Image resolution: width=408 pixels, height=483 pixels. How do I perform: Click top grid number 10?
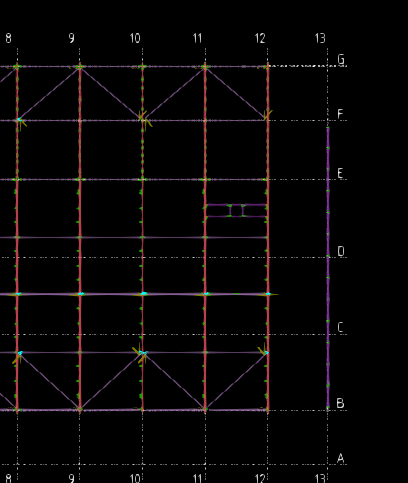click(x=135, y=38)
